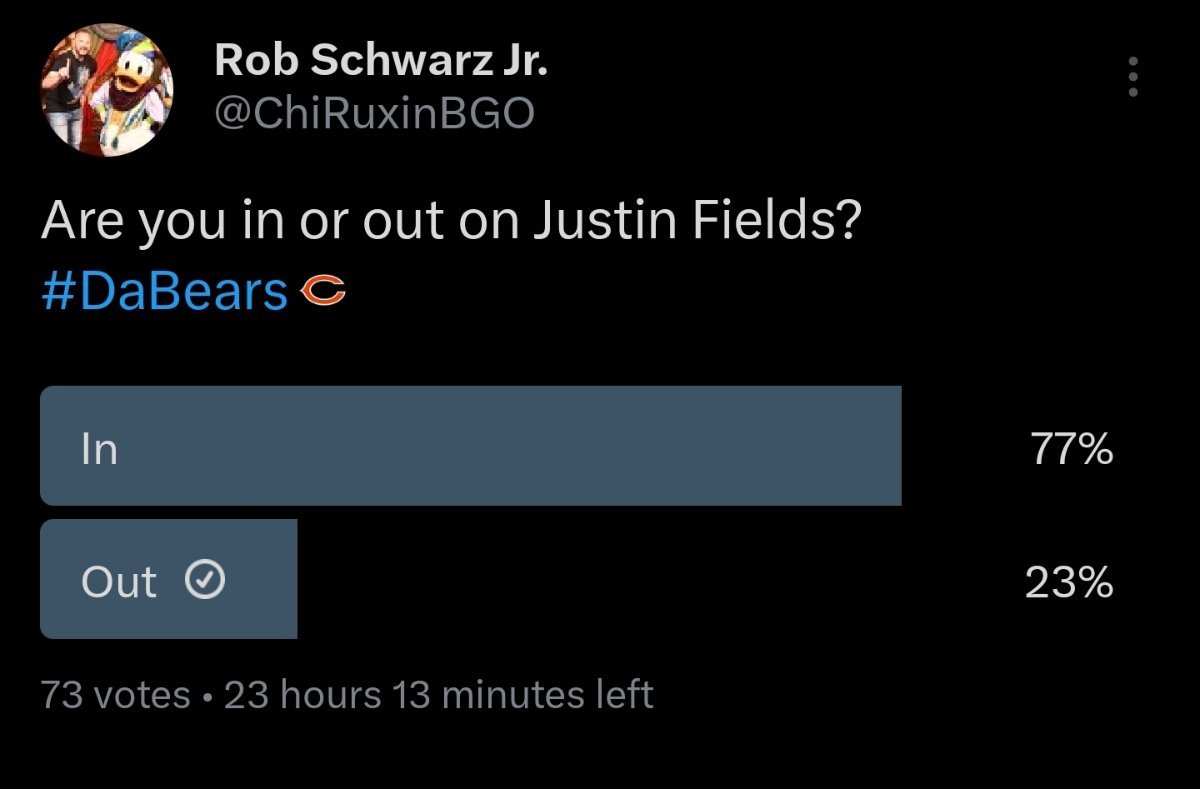Click the "Justin Fields?" words in the tweet
The height and width of the screenshot is (789, 1200).
click(695, 222)
